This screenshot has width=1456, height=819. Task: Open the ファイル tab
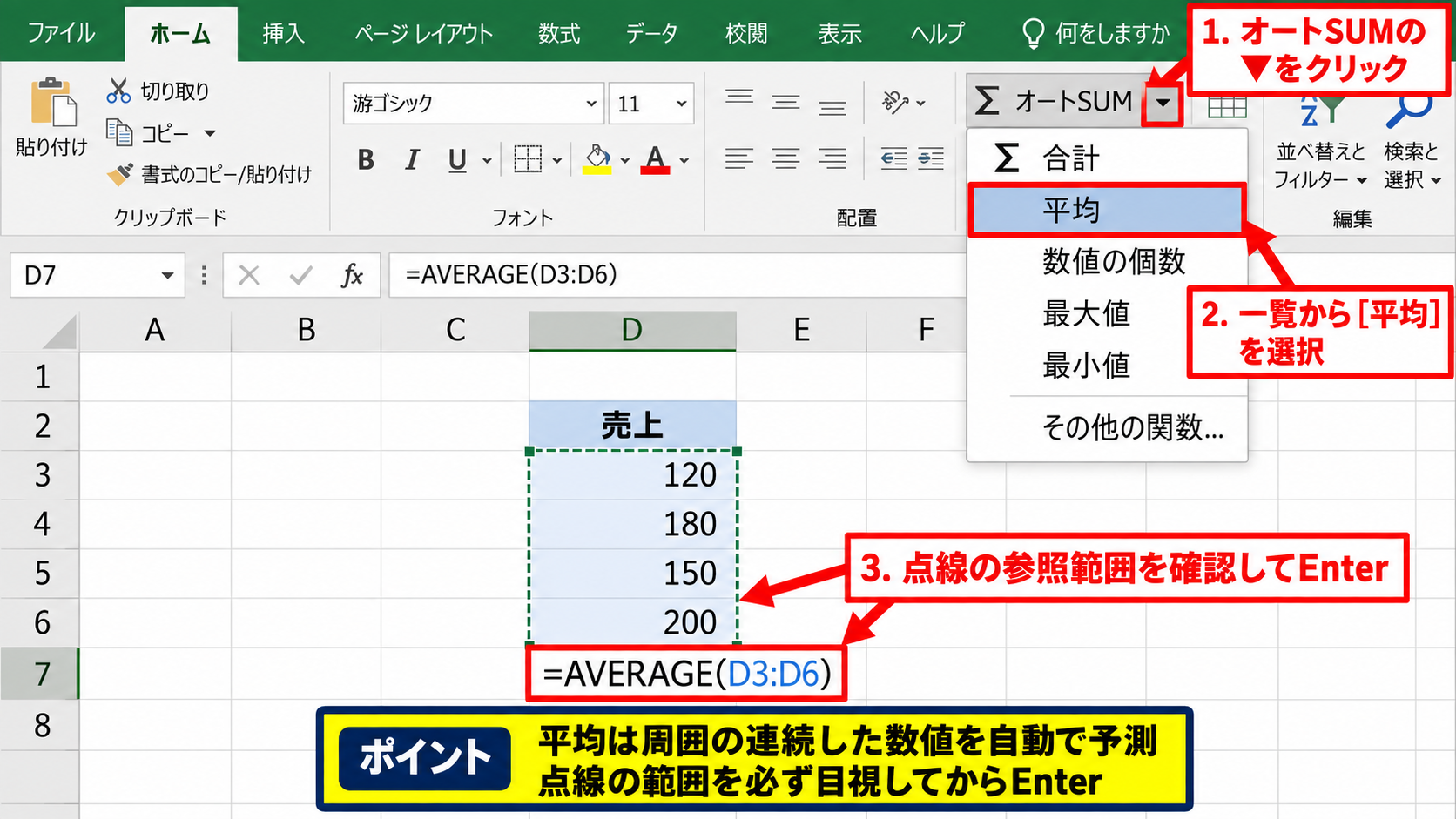tap(61, 34)
